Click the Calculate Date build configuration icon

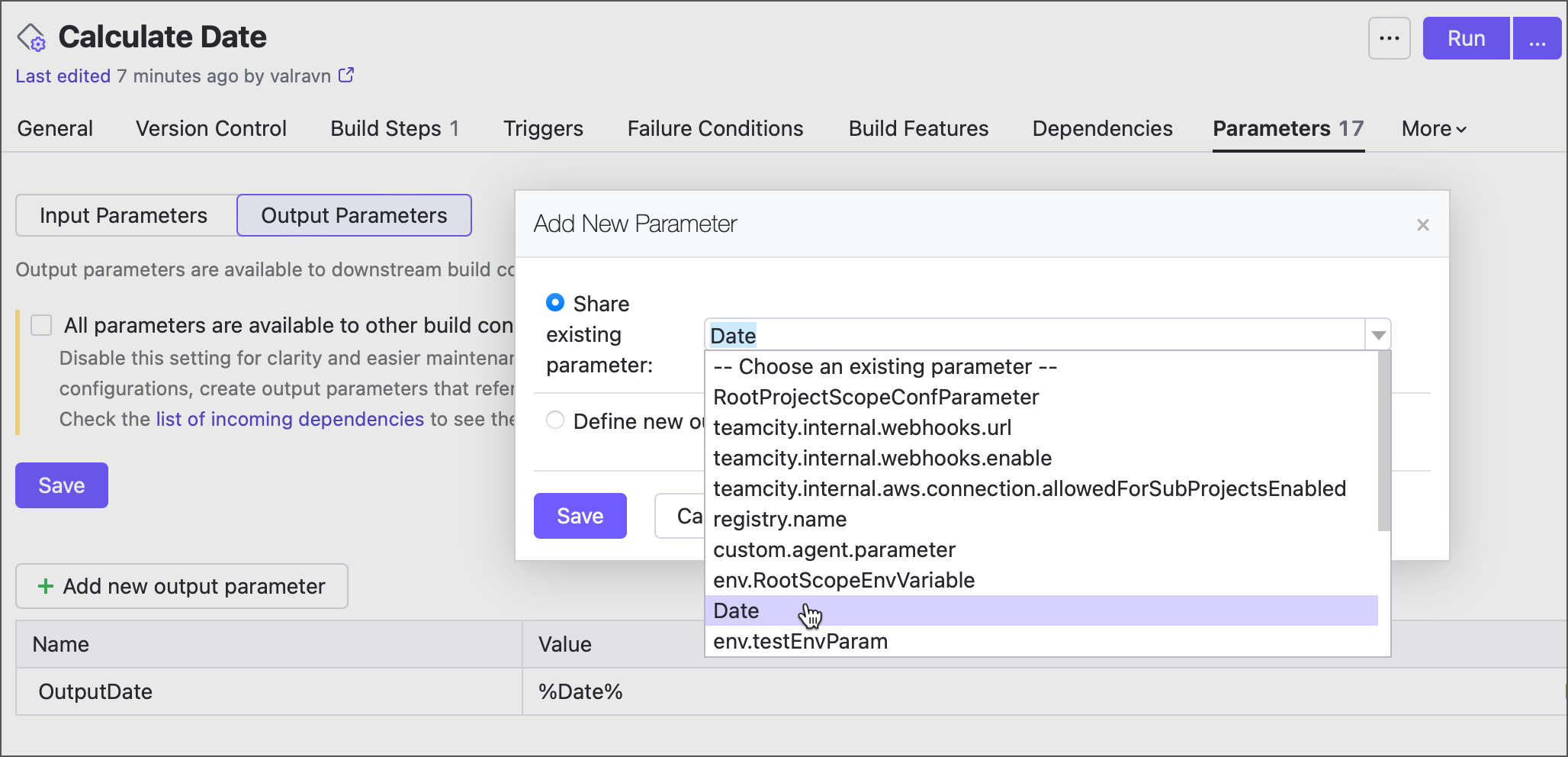tap(31, 36)
